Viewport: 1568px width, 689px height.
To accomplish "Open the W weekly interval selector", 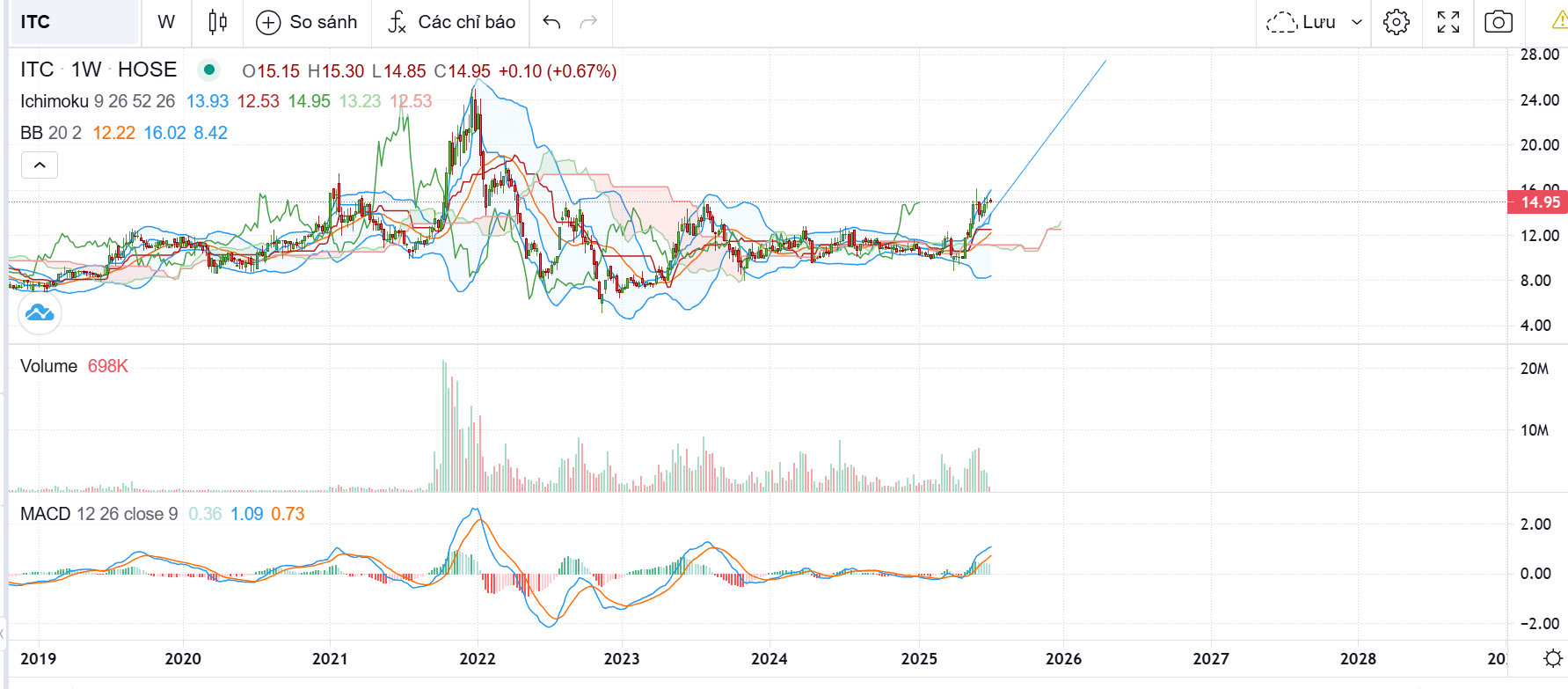I will click(x=166, y=22).
